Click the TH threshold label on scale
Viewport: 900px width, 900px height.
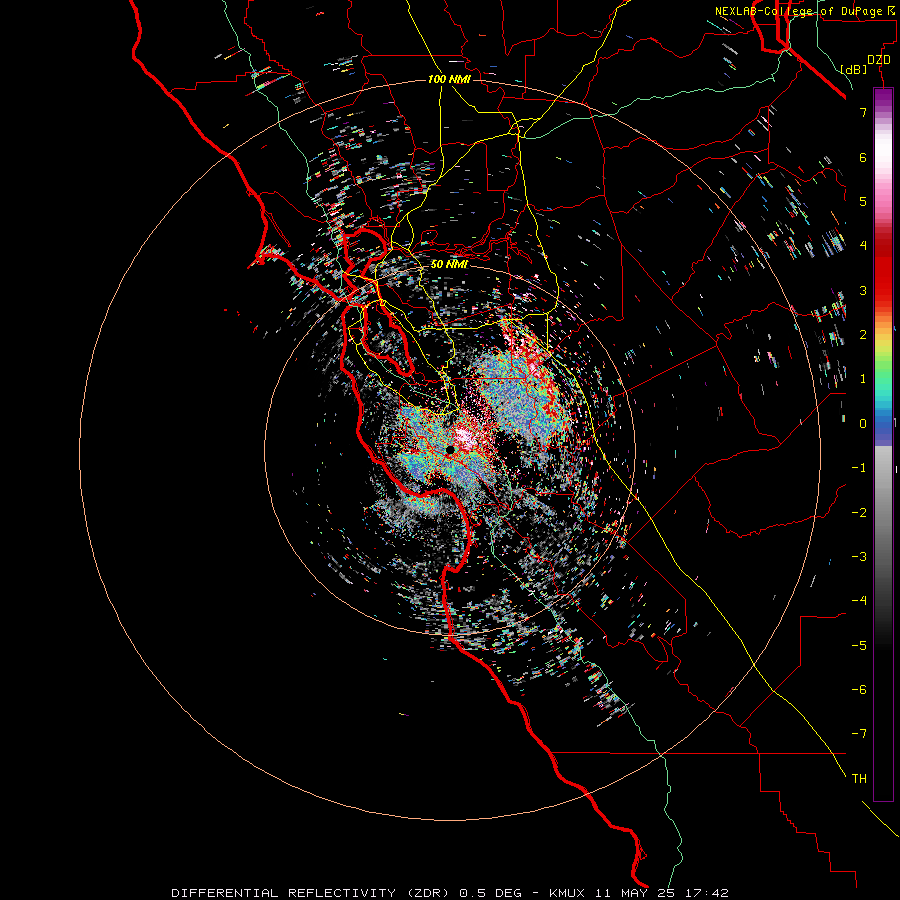[859, 778]
